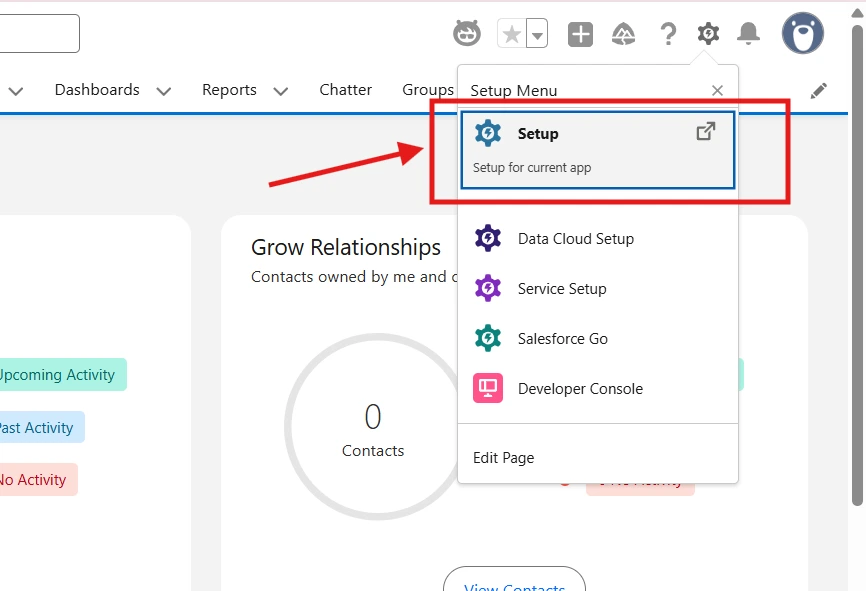This screenshot has height=591, width=866.
Task: Open the favorites list dropdown arrow
Action: point(538,35)
